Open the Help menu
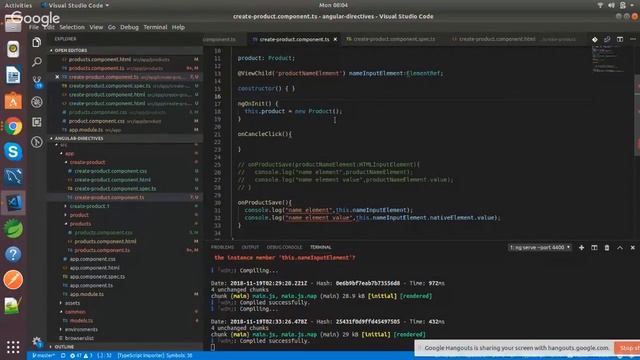The image size is (640, 360). click(x=178, y=27)
